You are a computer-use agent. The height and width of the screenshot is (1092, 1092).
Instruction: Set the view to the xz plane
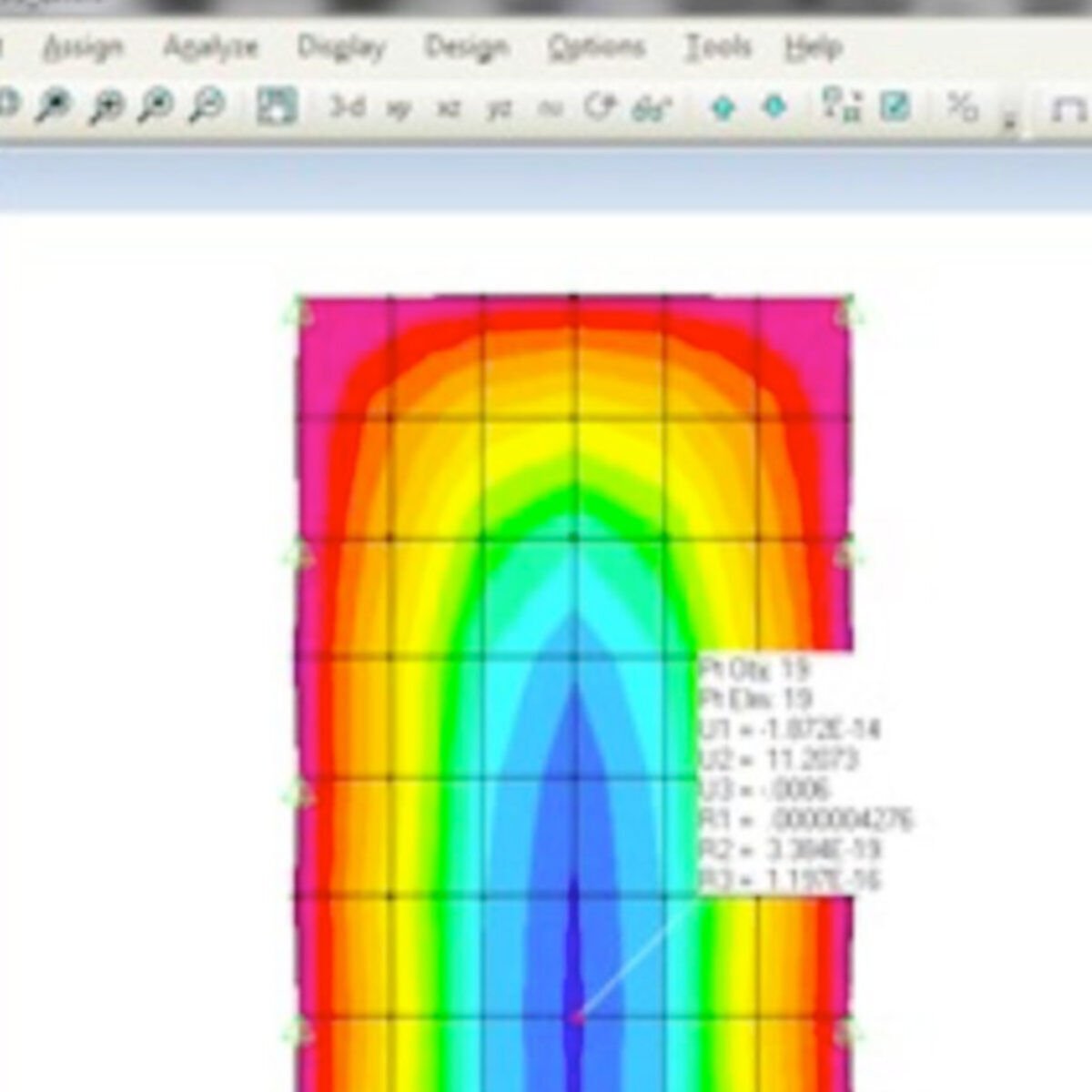click(449, 108)
